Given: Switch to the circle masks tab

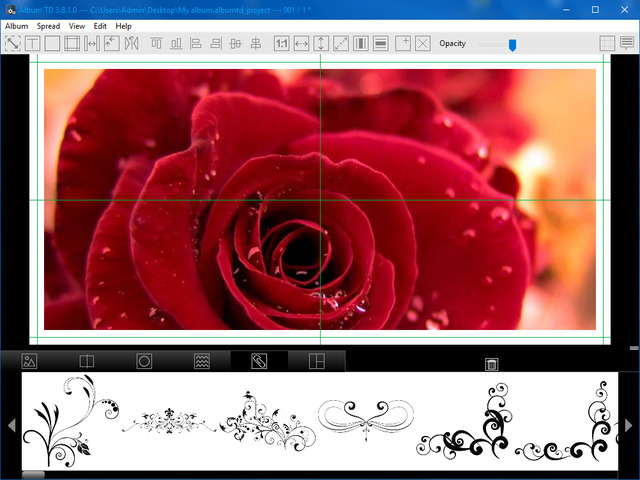Looking at the screenshot, I should coord(144,361).
